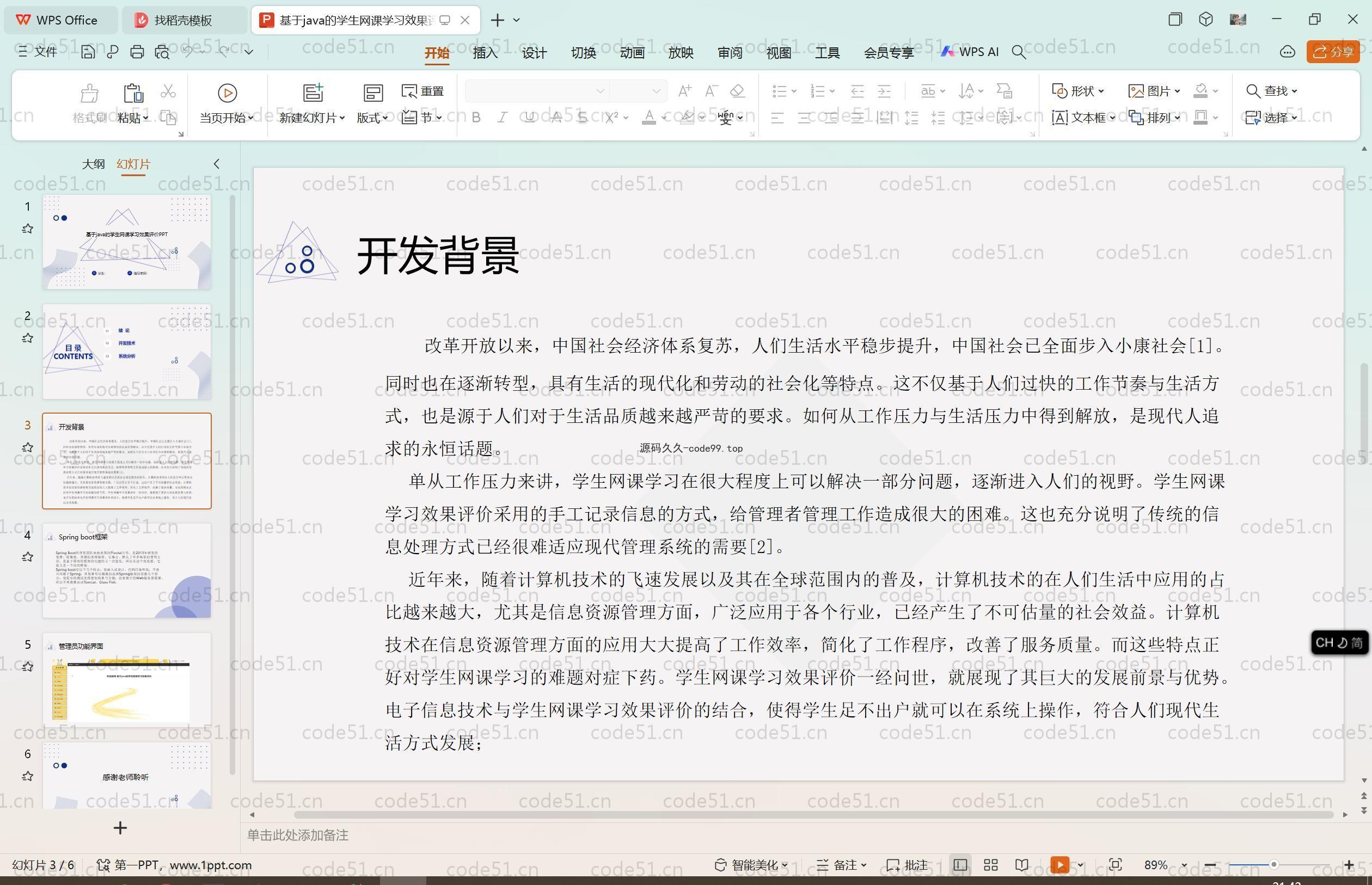The width and height of the screenshot is (1372, 885).
Task: Click add slide plus under thumbnails
Action: click(120, 828)
